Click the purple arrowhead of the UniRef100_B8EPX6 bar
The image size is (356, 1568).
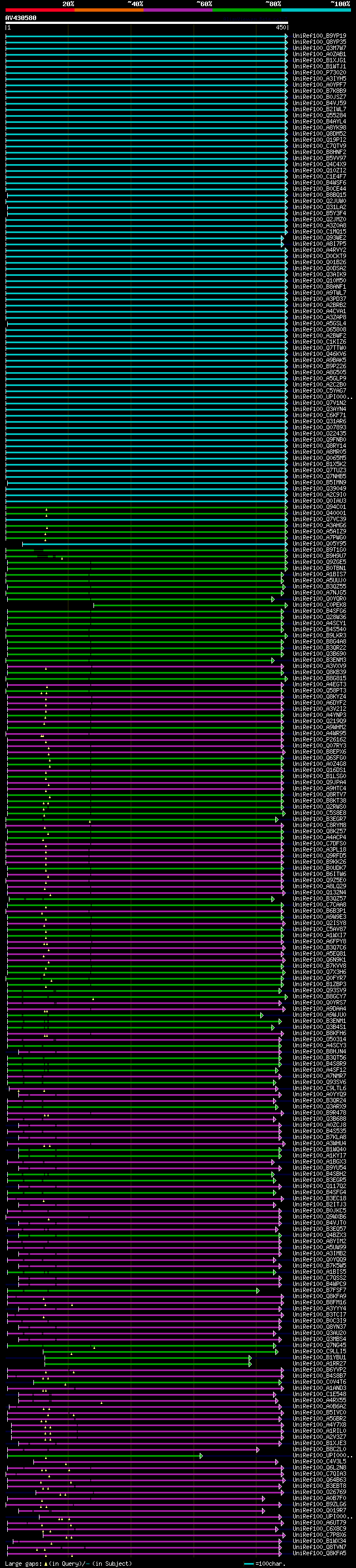click(284, 753)
